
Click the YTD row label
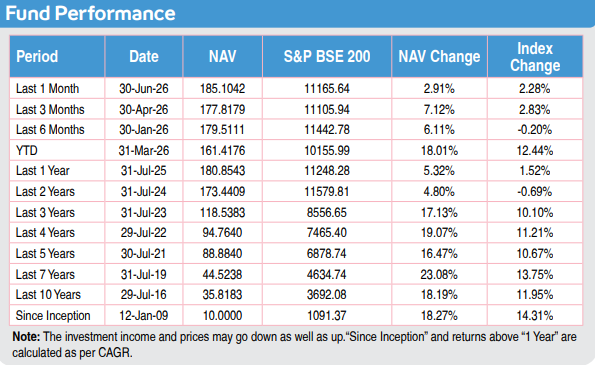pyautogui.click(x=27, y=150)
